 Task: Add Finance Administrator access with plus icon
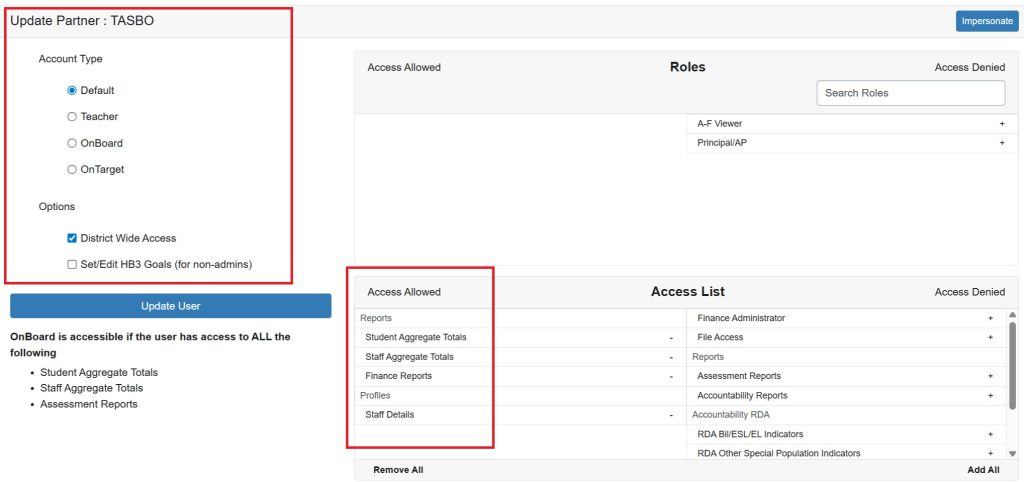pyautogui.click(x=990, y=318)
